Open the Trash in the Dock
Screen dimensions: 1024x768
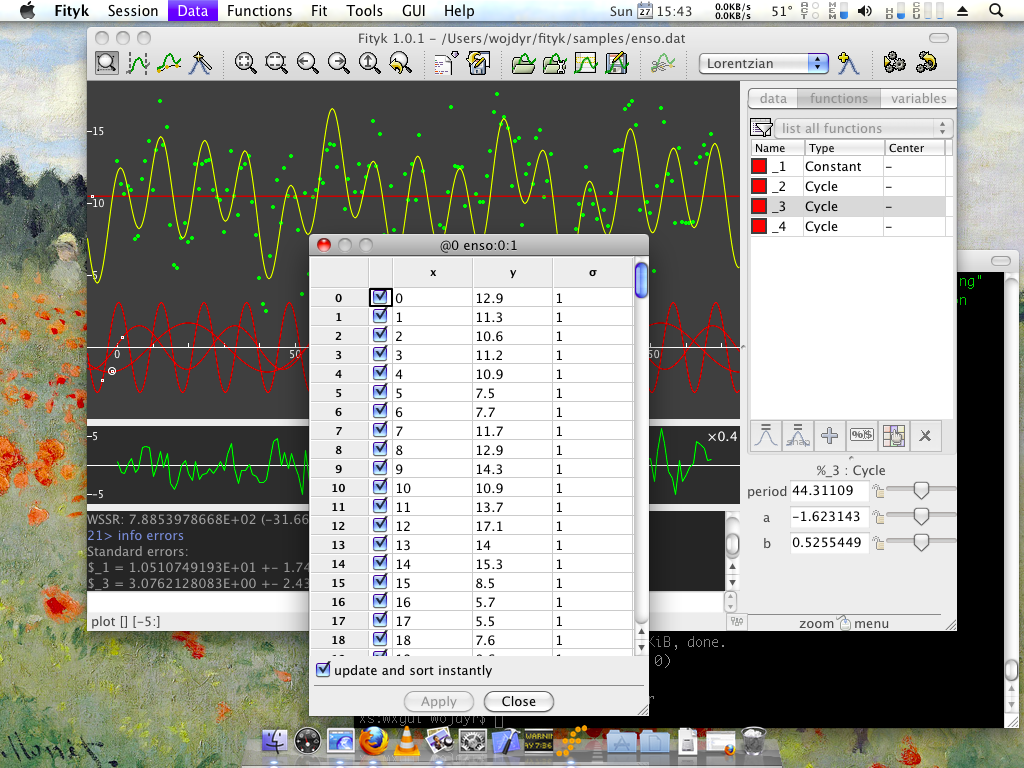[754, 741]
